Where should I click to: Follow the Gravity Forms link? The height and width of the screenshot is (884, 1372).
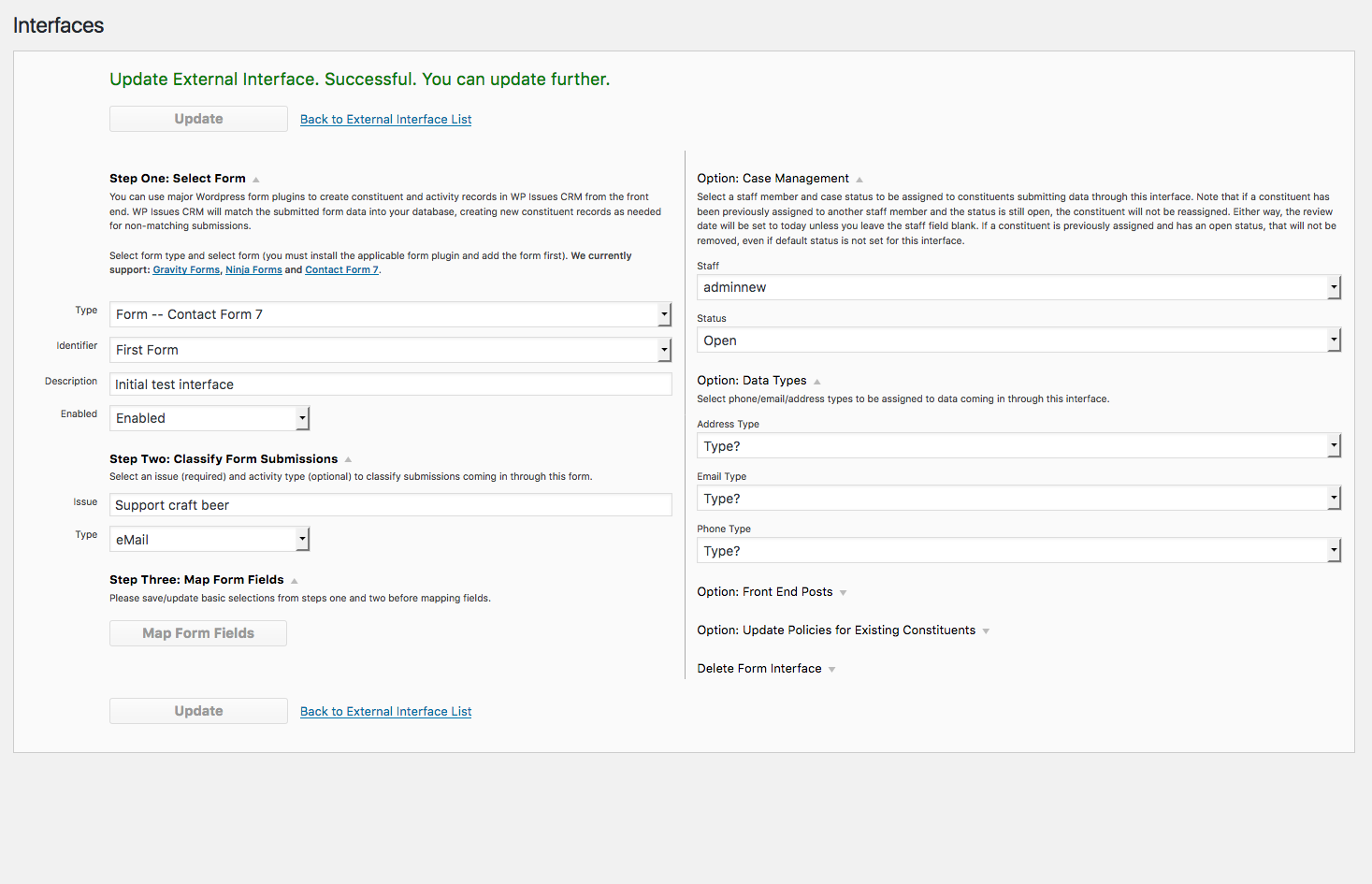186,270
